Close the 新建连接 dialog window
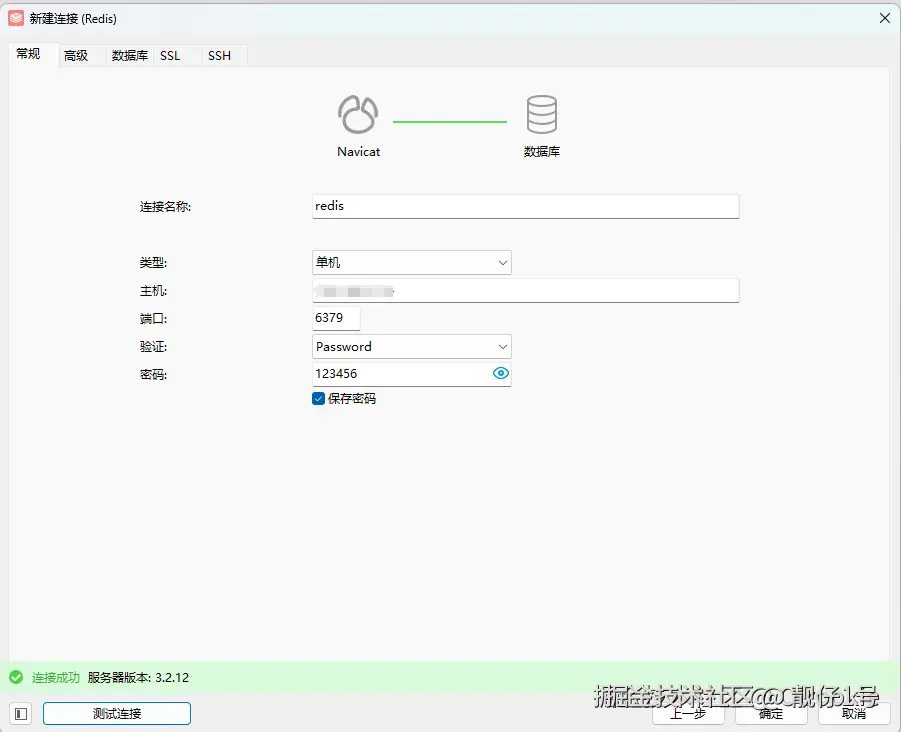 coord(885,18)
